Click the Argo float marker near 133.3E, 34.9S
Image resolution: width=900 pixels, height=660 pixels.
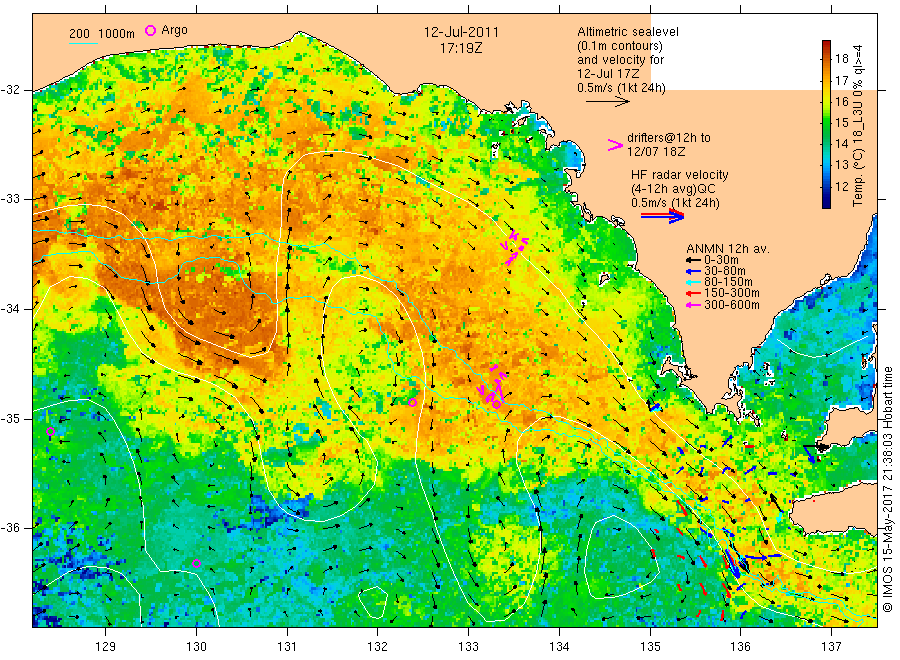[496, 405]
